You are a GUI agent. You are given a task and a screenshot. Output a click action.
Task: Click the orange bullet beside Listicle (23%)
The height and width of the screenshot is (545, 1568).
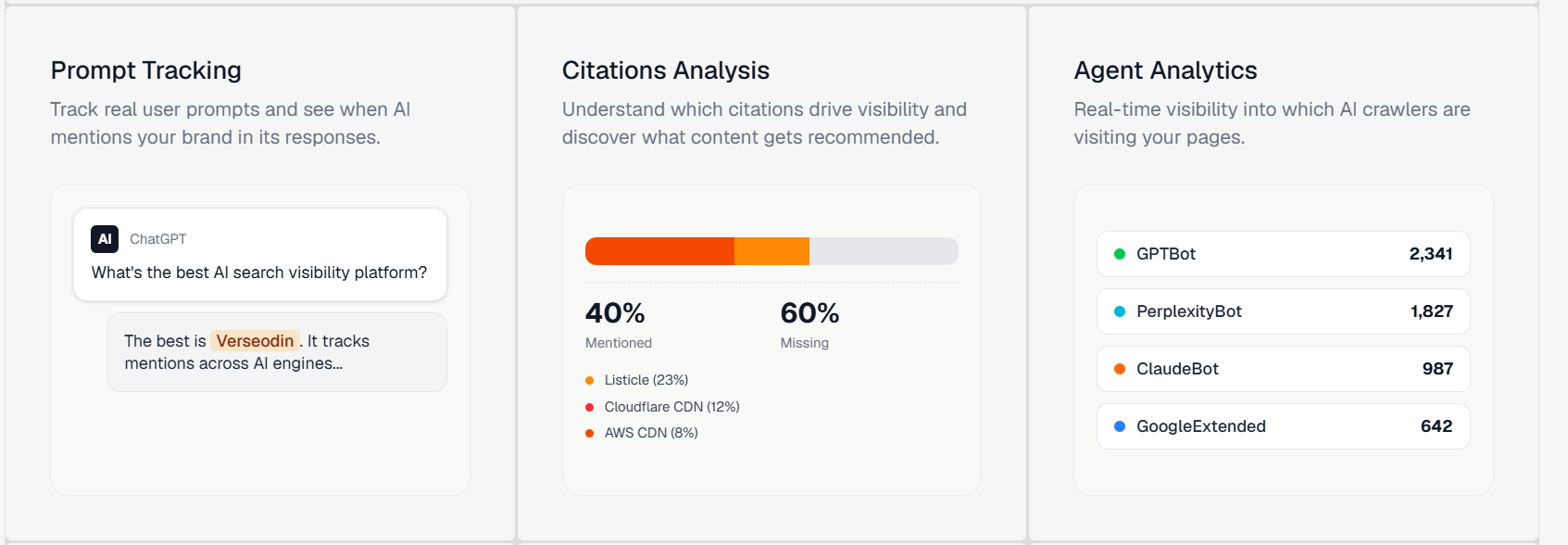(x=589, y=381)
